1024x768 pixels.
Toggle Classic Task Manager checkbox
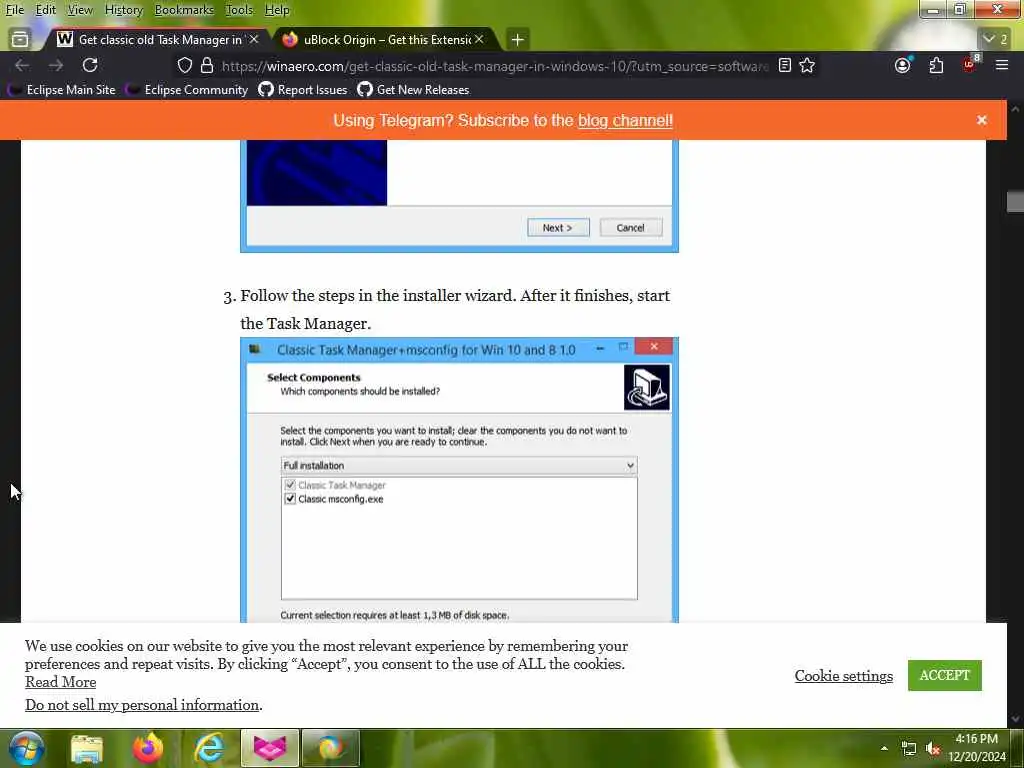point(290,485)
